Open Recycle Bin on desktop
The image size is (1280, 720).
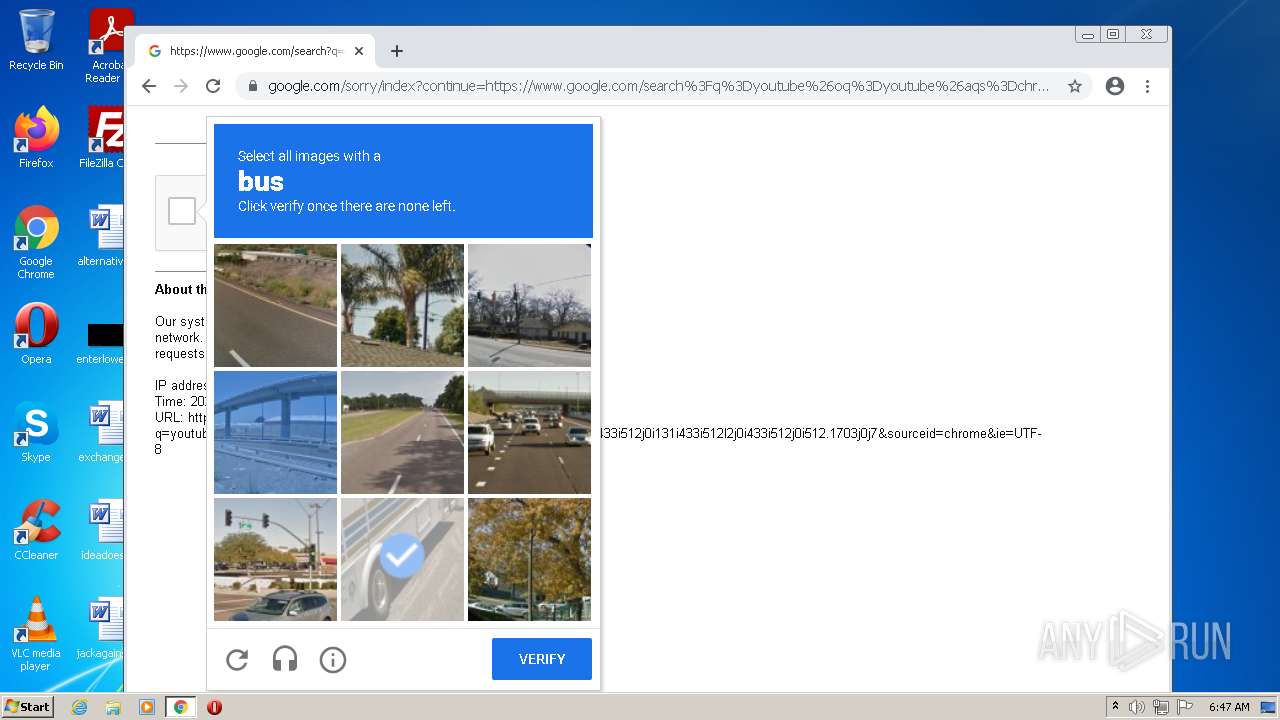tap(36, 40)
